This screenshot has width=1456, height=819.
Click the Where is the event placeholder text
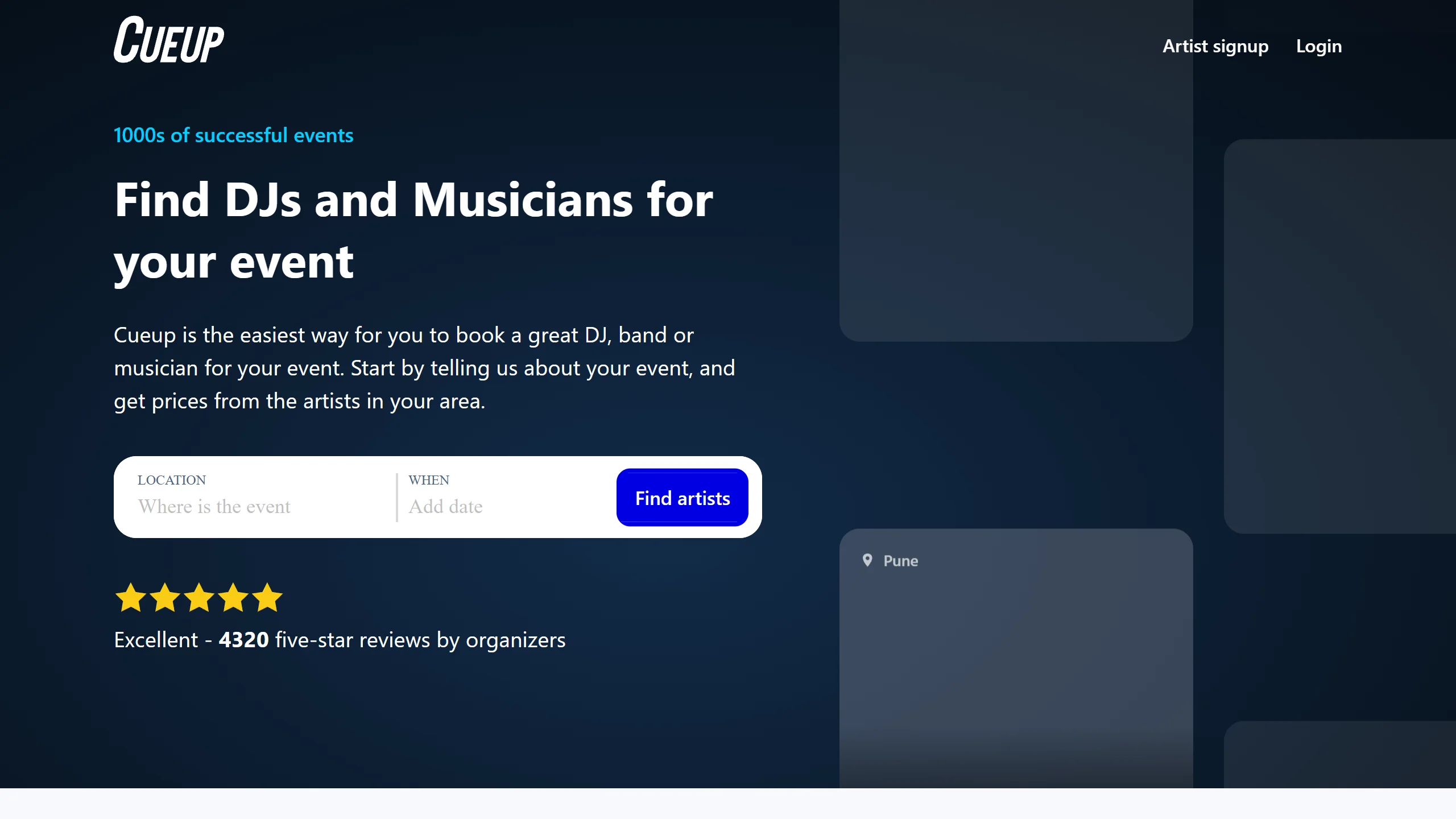(x=214, y=506)
